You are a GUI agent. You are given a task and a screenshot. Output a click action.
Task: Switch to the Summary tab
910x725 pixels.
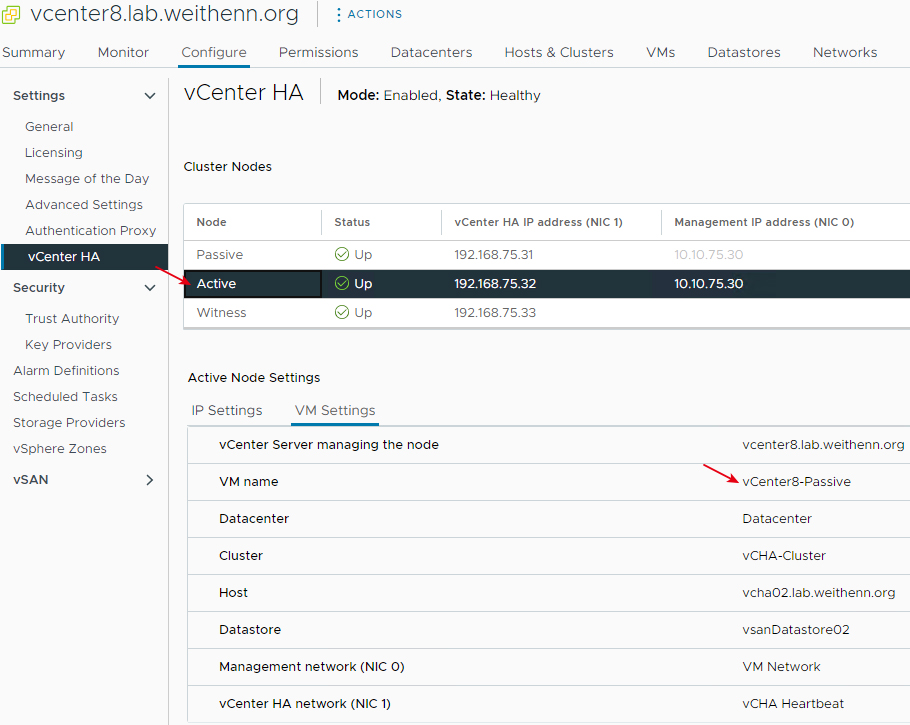click(34, 52)
